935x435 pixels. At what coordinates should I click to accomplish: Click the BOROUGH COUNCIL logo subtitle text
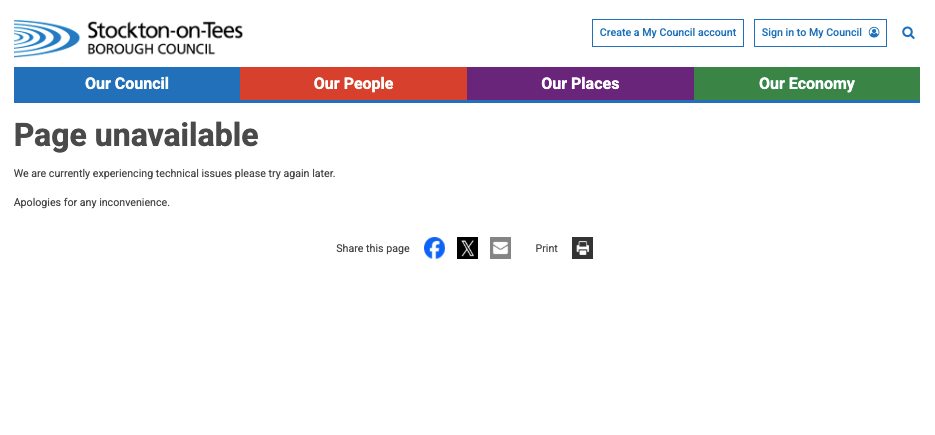[x=150, y=49]
